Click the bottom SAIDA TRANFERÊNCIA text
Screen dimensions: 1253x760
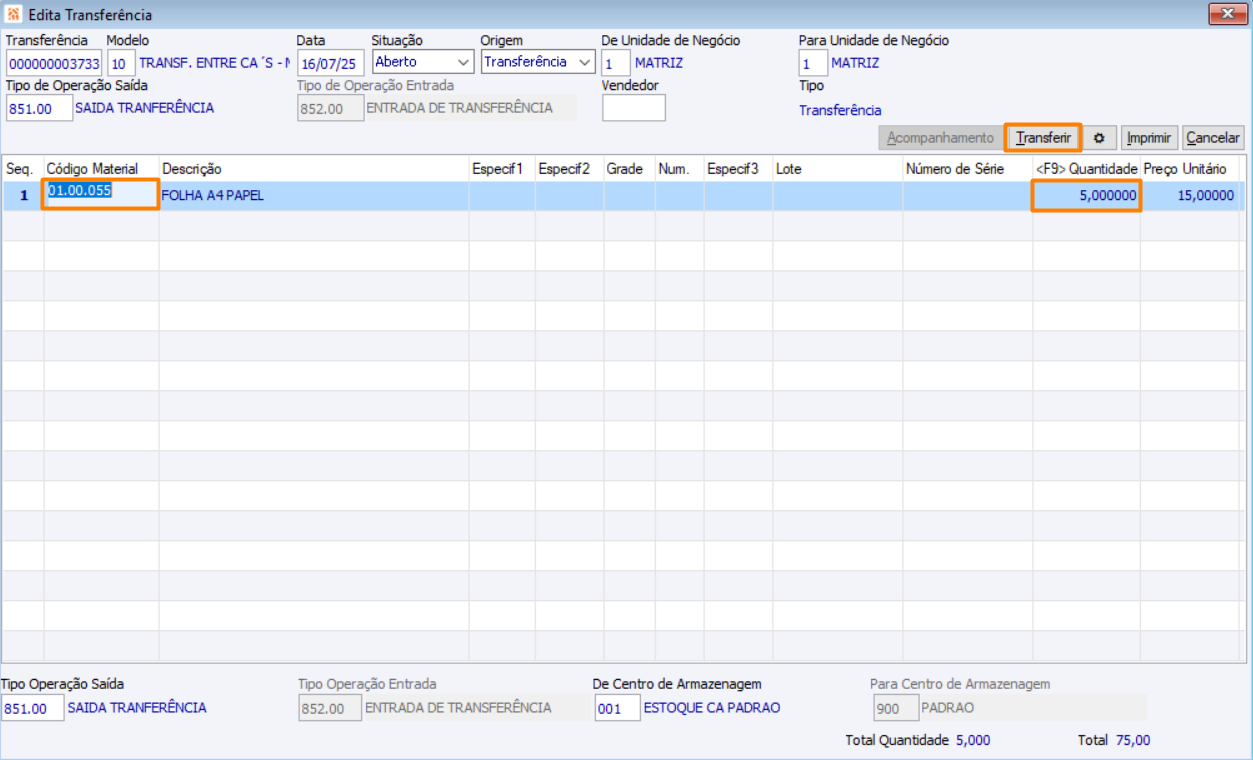tap(137, 708)
